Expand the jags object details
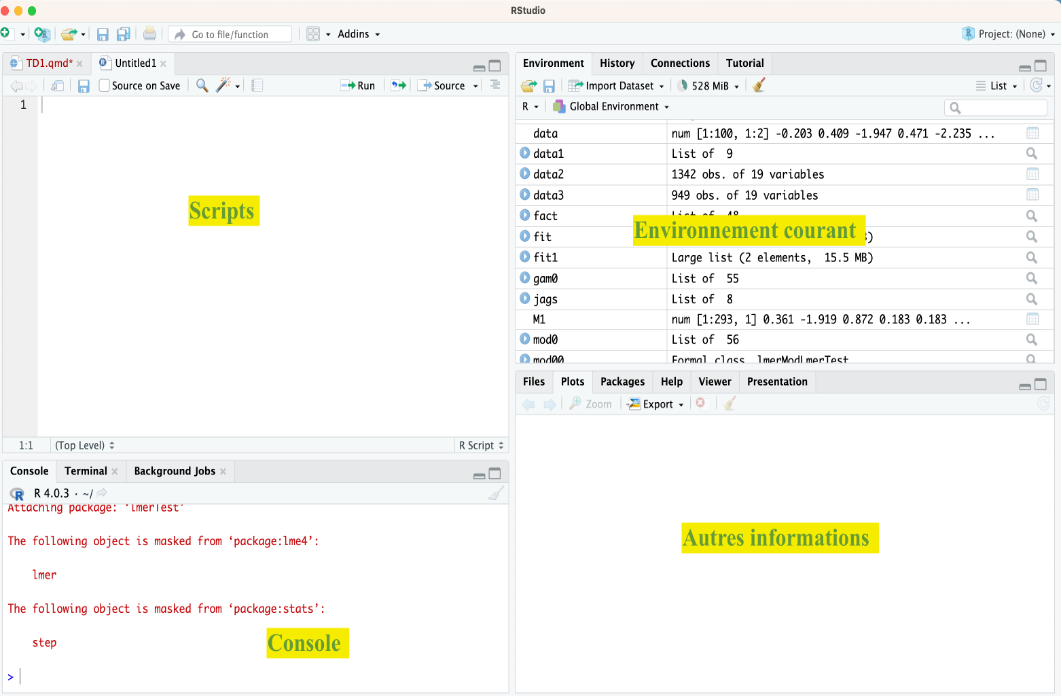Screen dimensions: 1062x697 (525, 299)
